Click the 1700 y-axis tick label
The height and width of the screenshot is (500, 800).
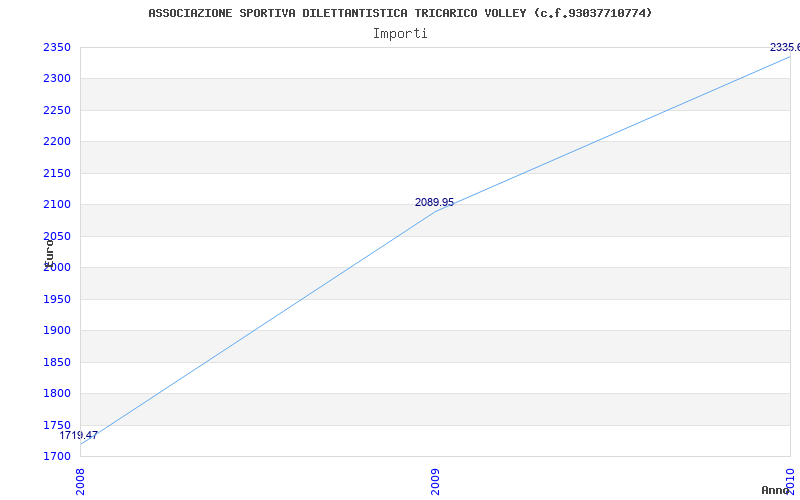click(57, 456)
